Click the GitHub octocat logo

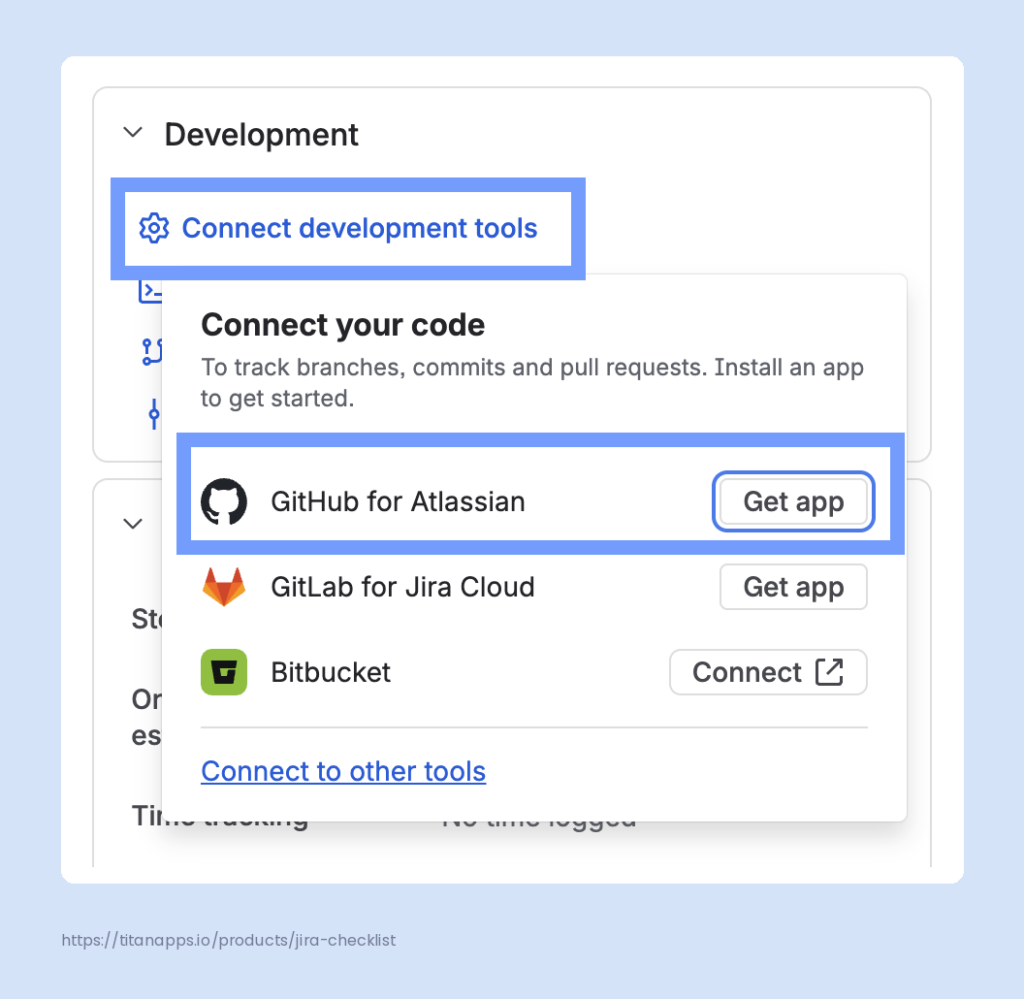[224, 501]
